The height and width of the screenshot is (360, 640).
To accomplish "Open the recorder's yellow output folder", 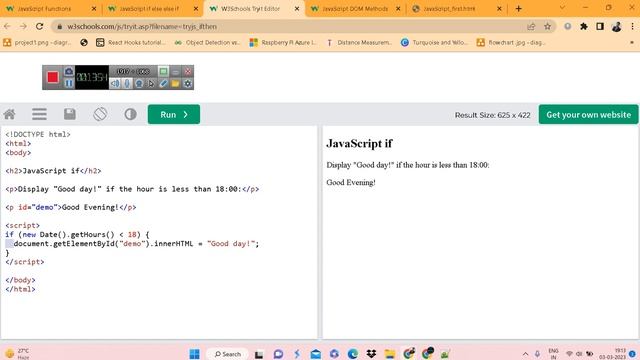I will click(x=176, y=84).
